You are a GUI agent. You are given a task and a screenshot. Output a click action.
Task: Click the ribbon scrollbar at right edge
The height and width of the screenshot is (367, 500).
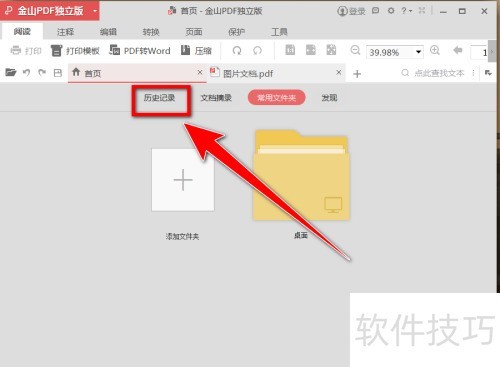[492, 51]
